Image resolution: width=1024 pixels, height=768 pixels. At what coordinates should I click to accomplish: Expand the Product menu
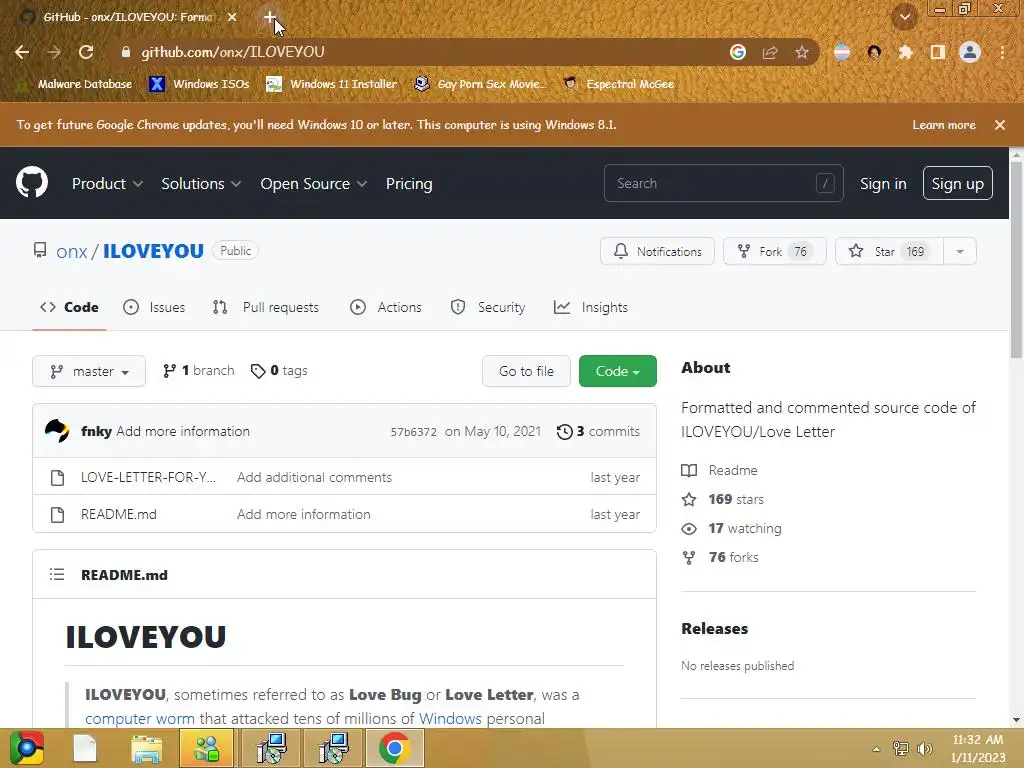[x=107, y=184]
